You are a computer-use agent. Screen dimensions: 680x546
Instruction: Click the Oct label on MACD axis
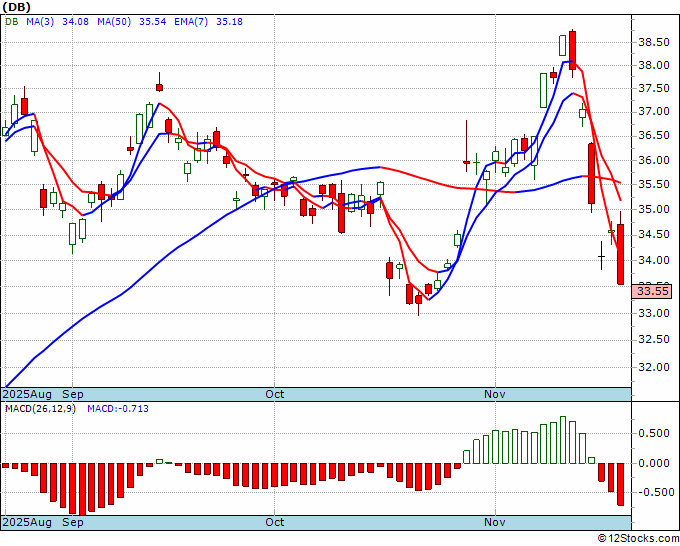(275, 522)
